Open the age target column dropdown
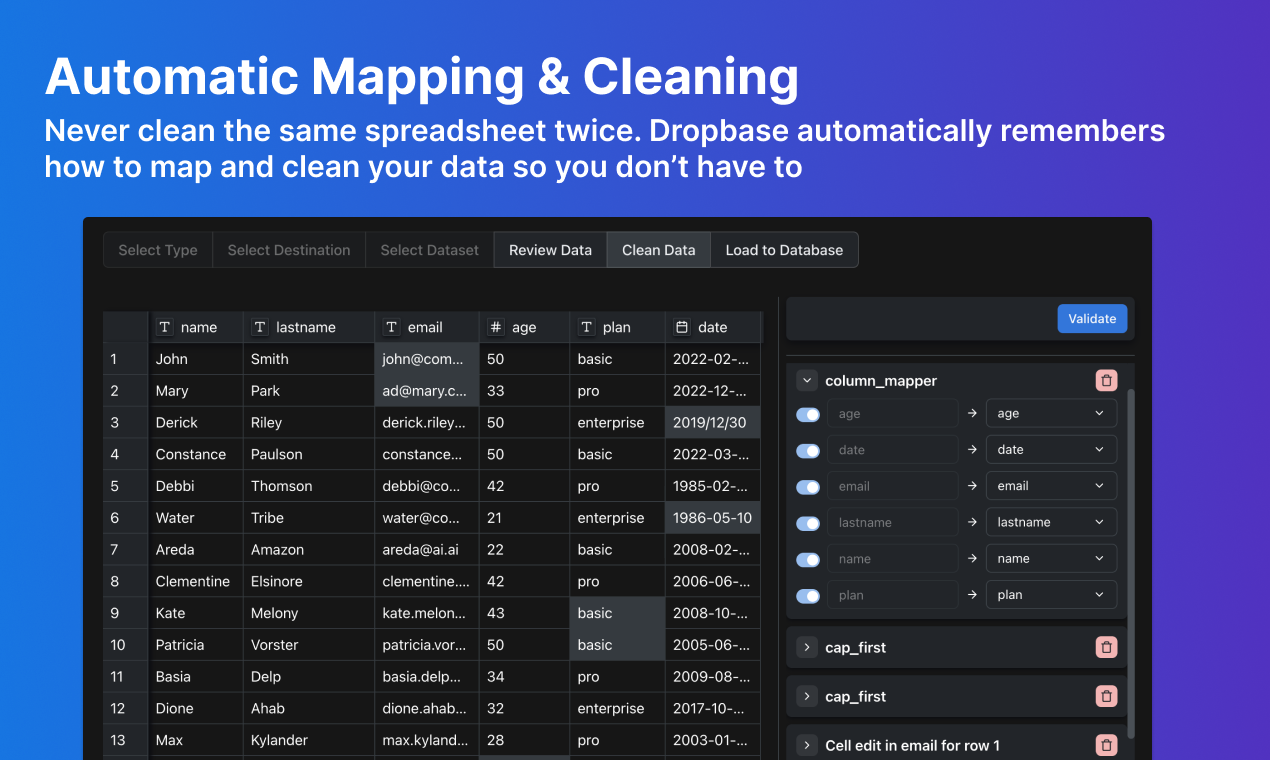This screenshot has width=1270, height=760. click(x=1052, y=413)
